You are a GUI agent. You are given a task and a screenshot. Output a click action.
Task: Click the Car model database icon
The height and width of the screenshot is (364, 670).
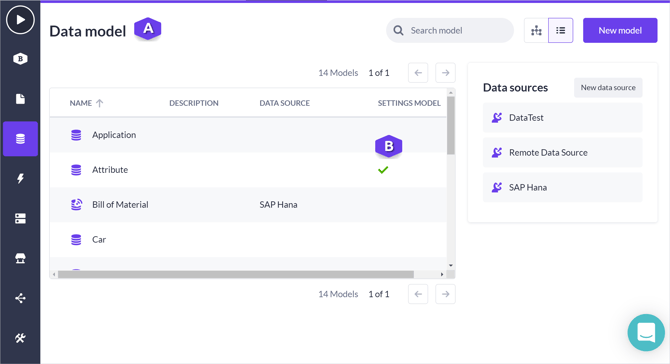tap(76, 240)
